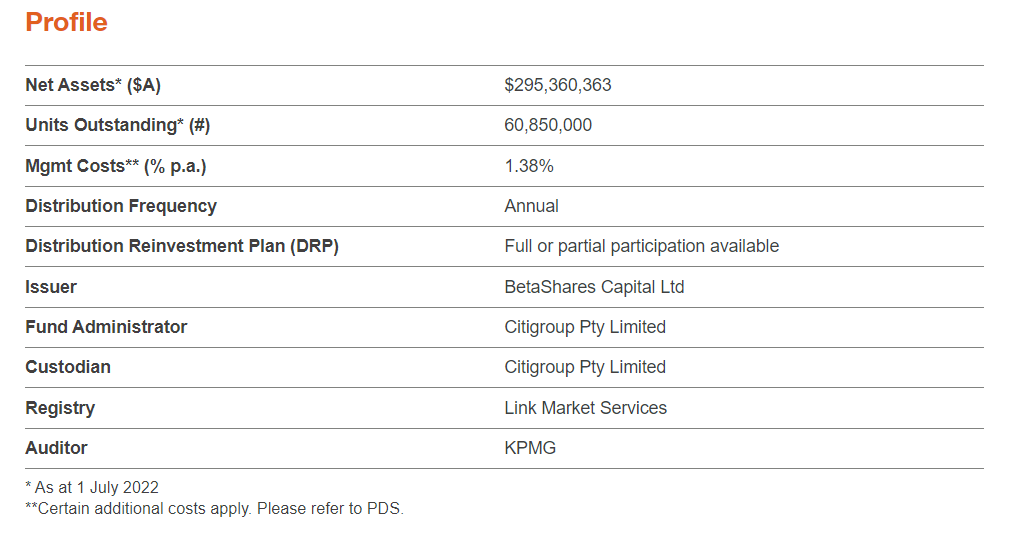
Task: Click the As at 1 July 2022 footnote
Action: point(92,488)
